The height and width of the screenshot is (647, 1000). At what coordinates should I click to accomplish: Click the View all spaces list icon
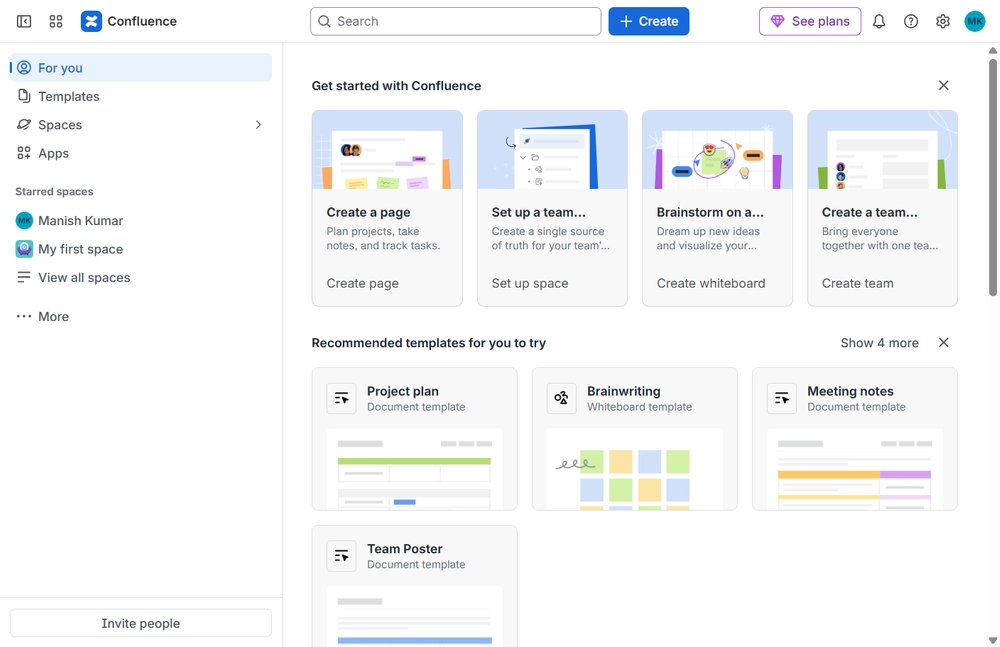pos(24,277)
